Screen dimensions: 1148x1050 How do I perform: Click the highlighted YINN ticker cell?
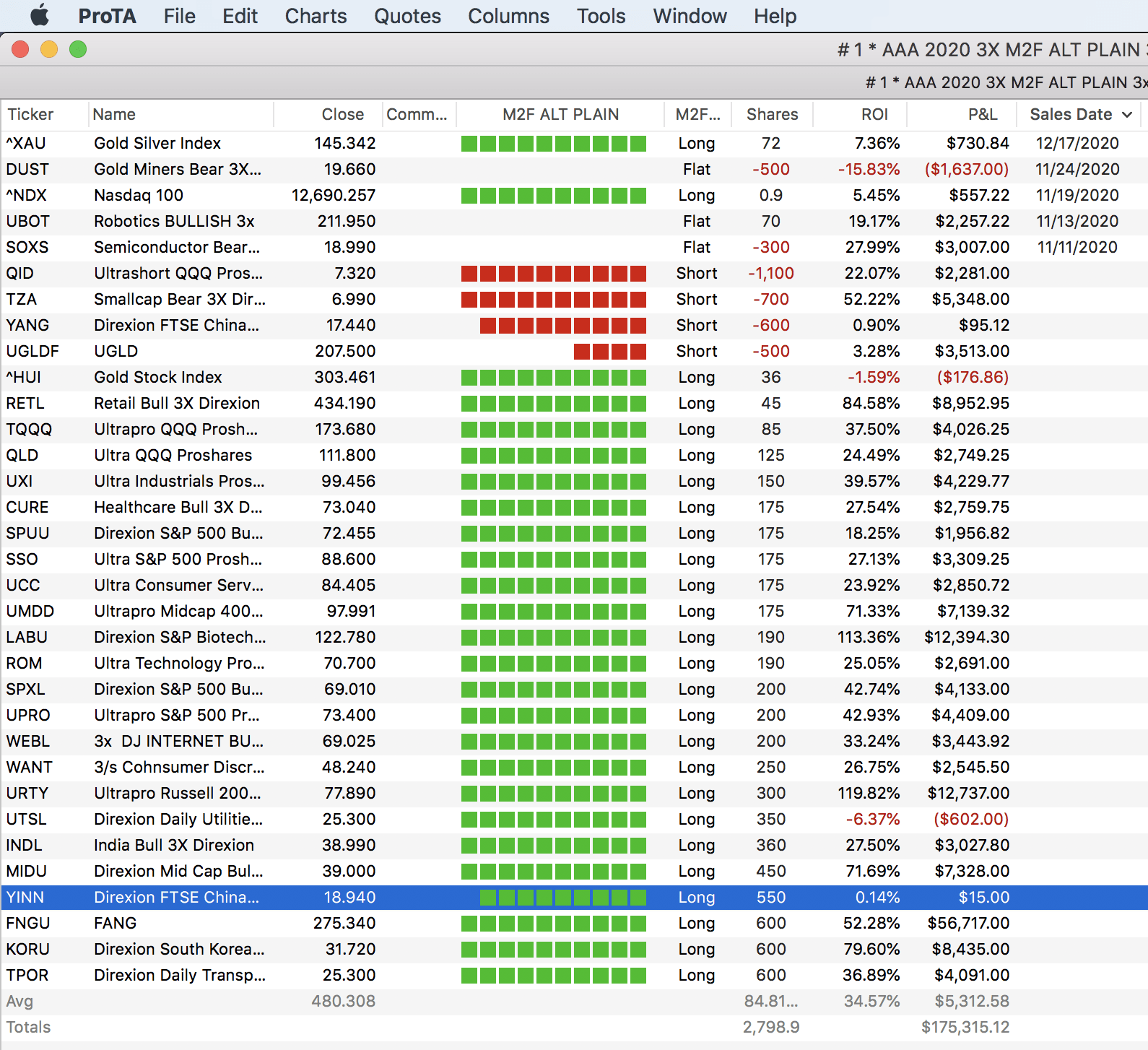[25, 897]
